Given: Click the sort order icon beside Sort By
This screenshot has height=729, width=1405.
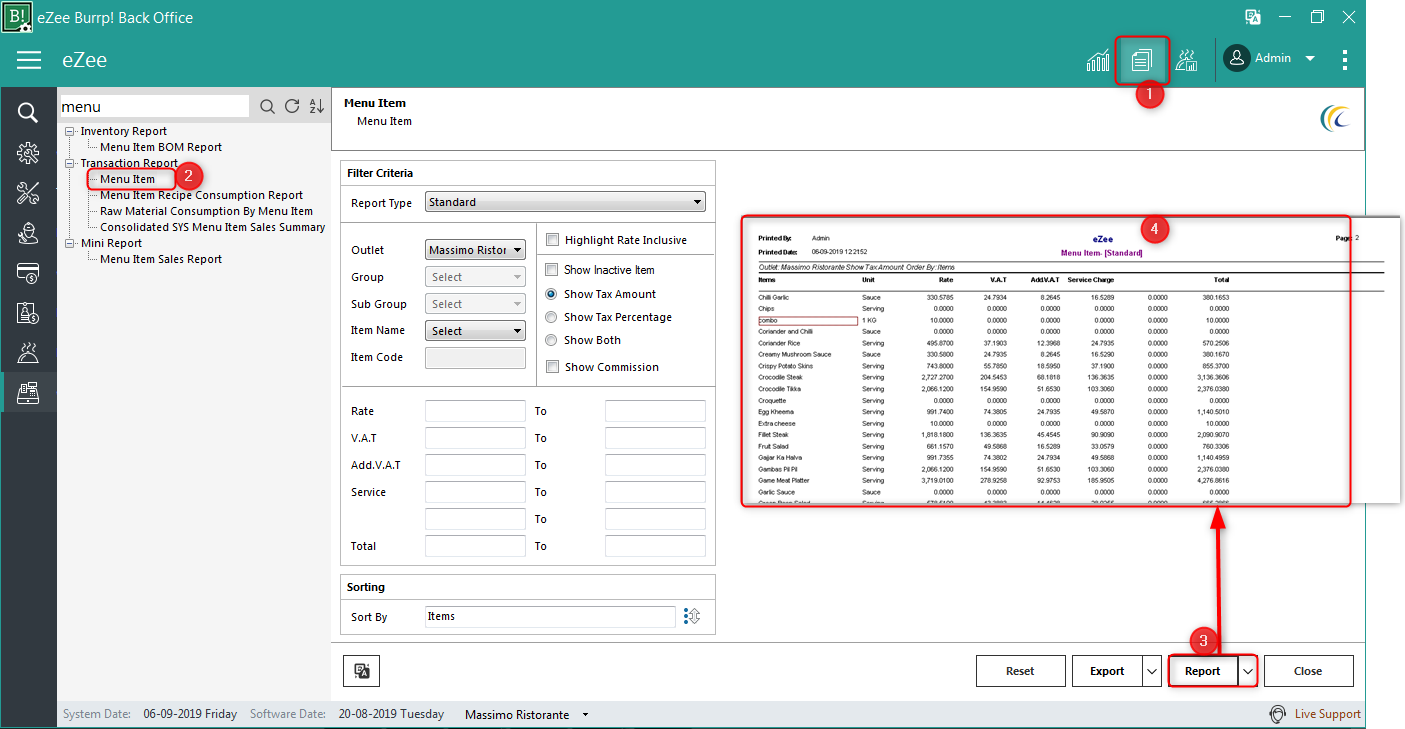Looking at the screenshot, I should 691,617.
